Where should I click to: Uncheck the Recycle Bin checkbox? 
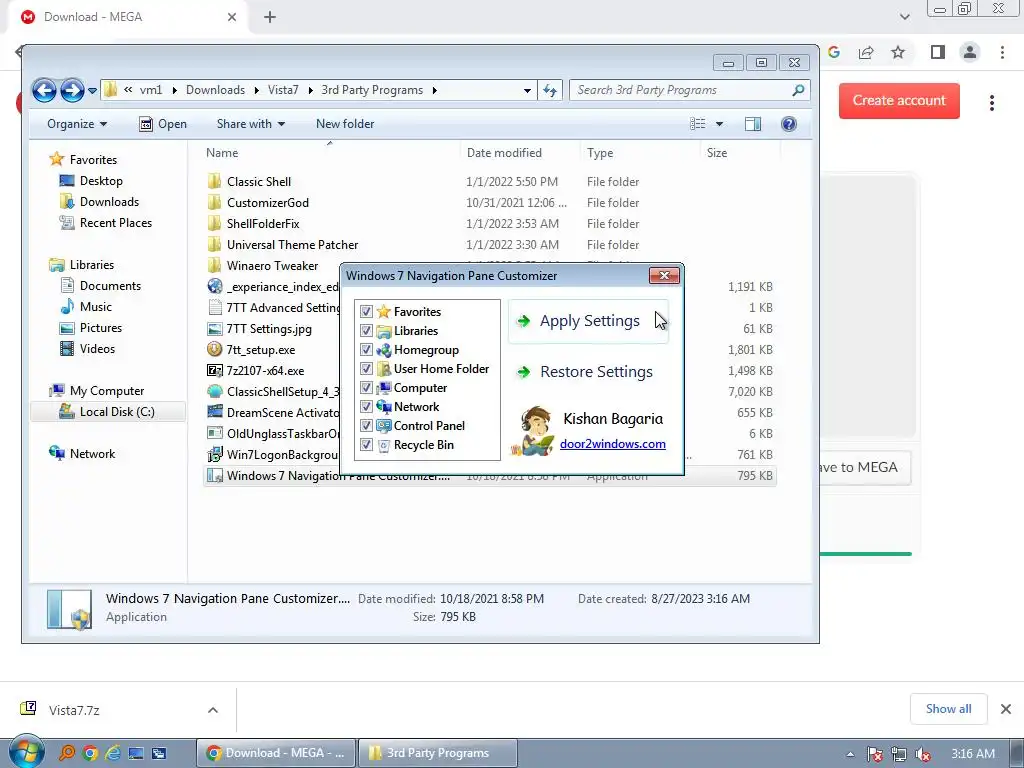click(x=366, y=445)
